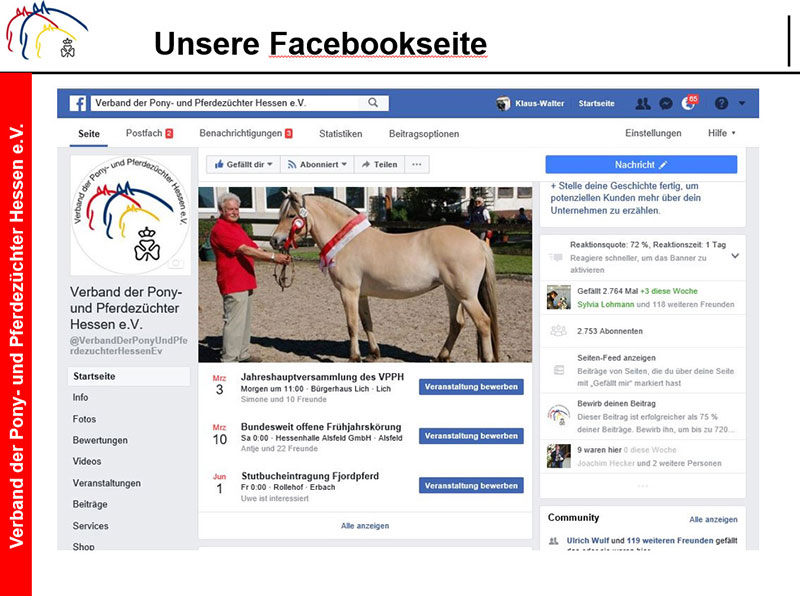Promote the Jahreshauptversammlung event via Veranstaltung bewerben
The width and height of the screenshot is (800, 596).
(471, 387)
